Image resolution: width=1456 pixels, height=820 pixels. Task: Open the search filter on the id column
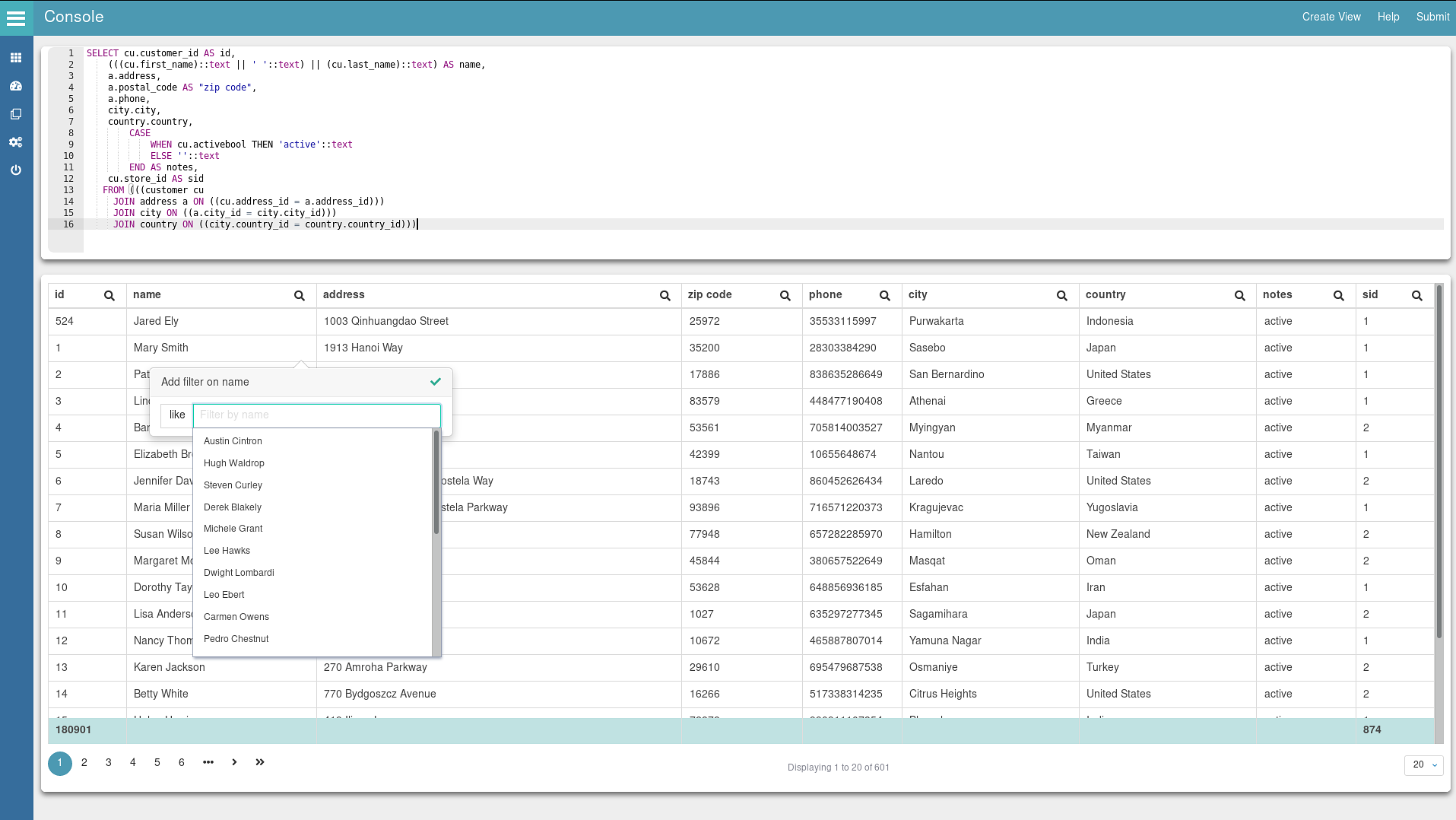point(109,295)
